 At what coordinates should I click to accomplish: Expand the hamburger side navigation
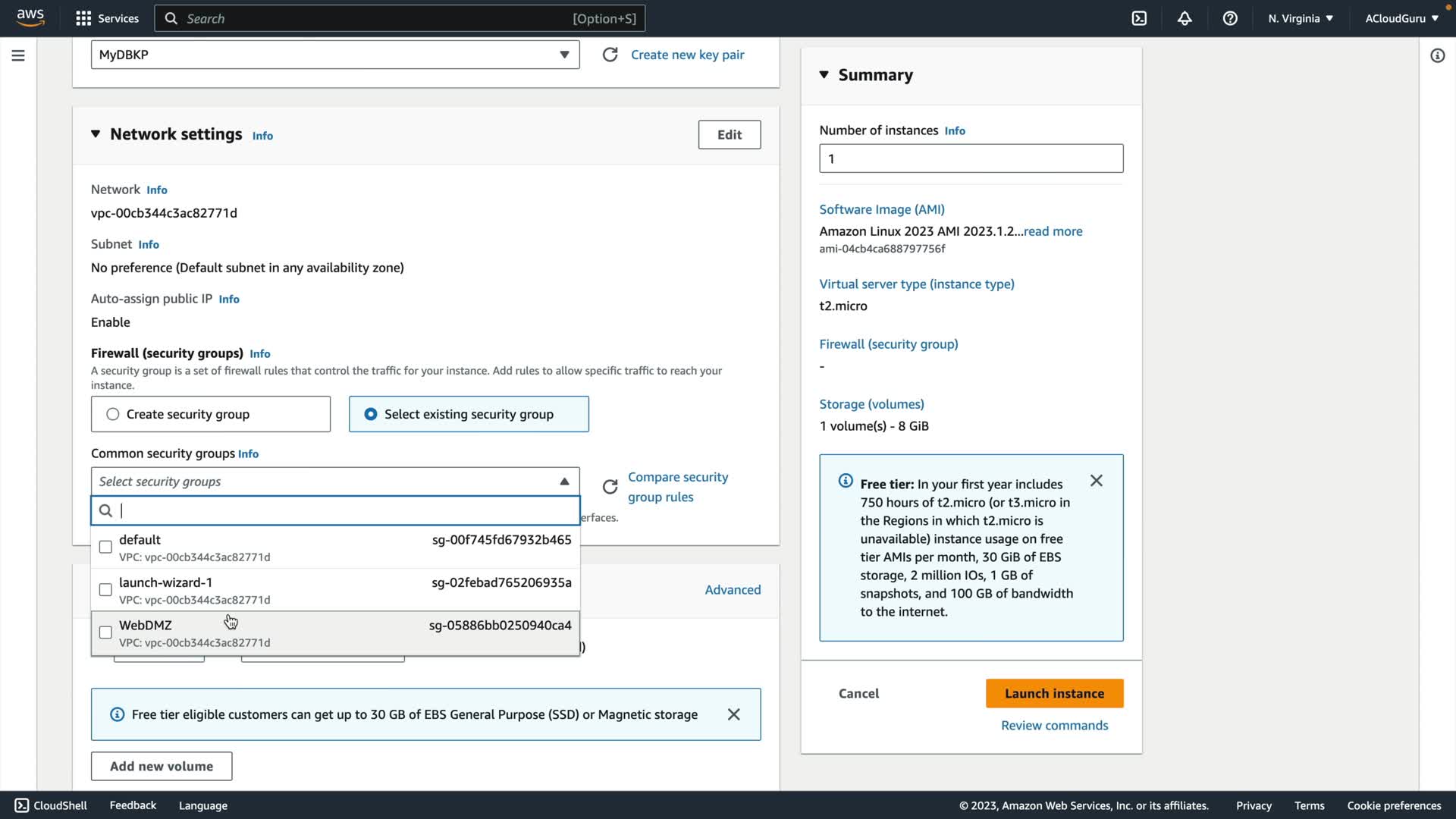tap(18, 55)
